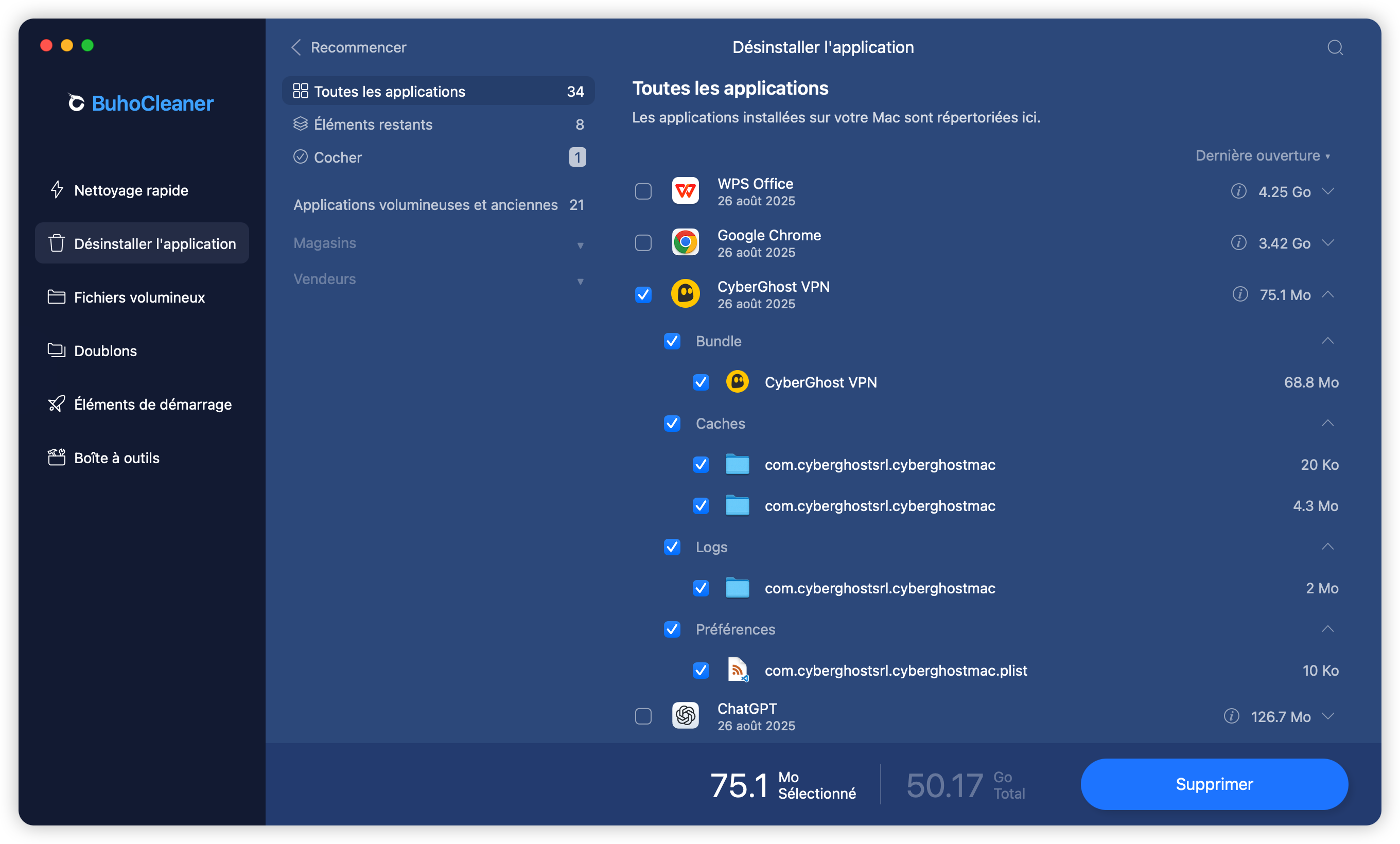Open Éléments de démarrage section

(142, 404)
